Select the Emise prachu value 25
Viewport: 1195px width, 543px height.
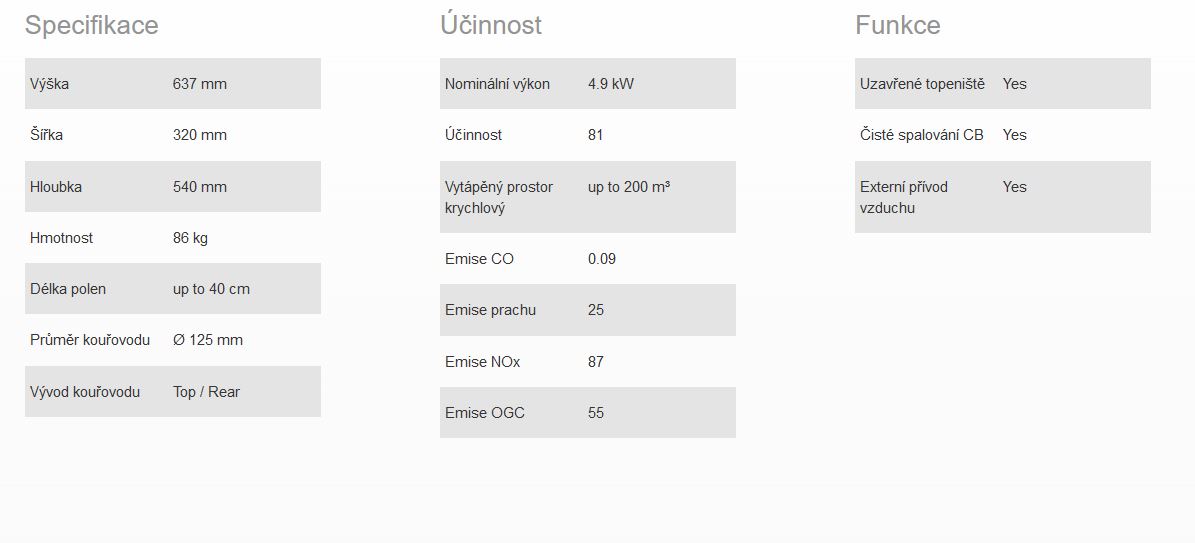click(596, 310)
